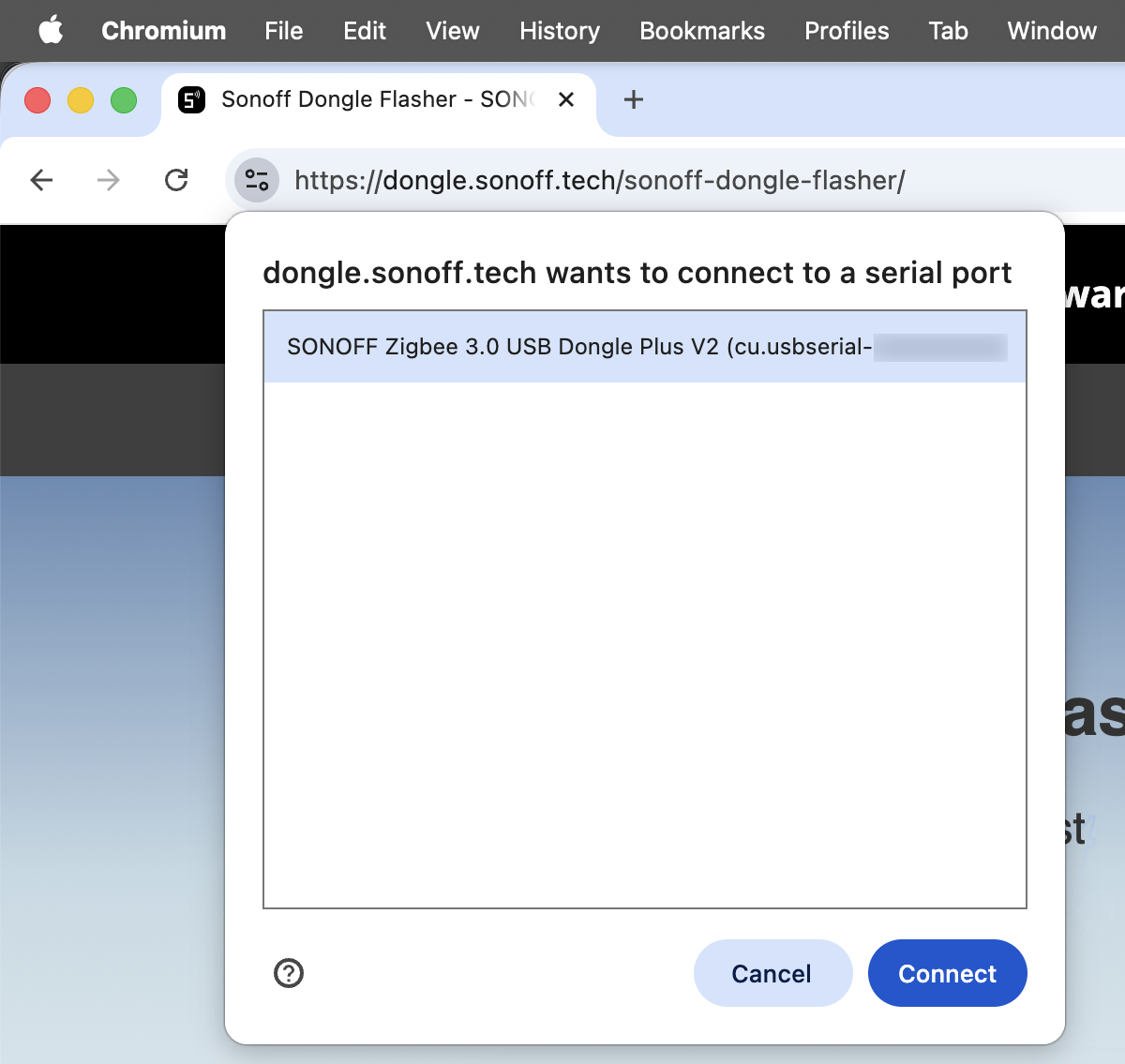Connect to the selected serial port

point(947,973)
